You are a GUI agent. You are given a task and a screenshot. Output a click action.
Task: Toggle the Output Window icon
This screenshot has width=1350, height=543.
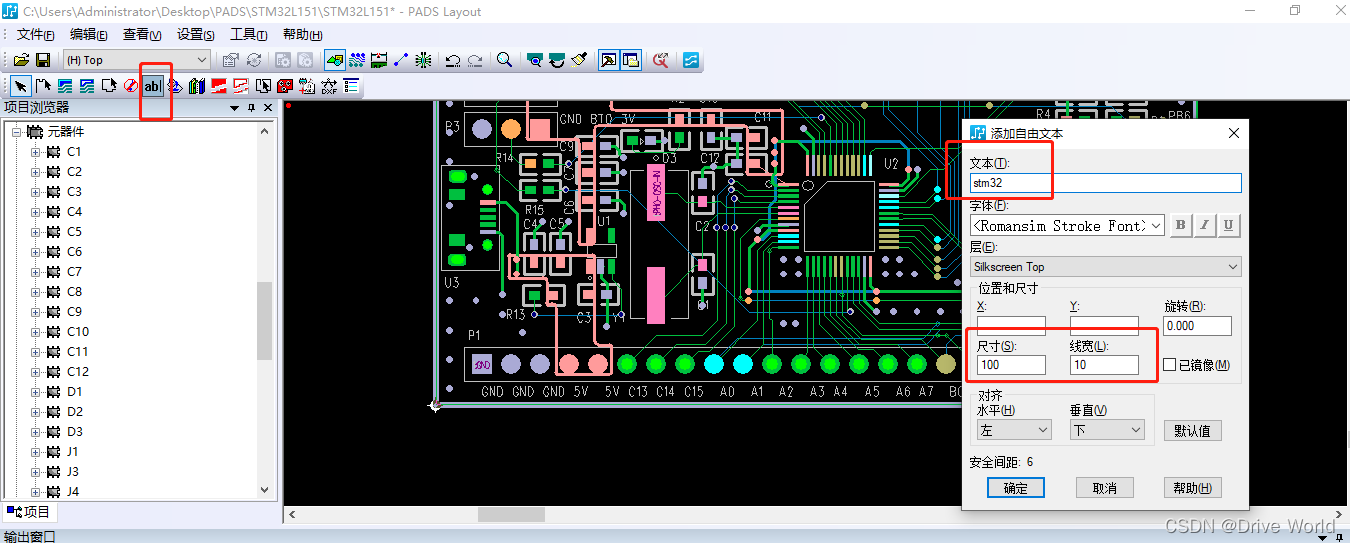[x=608, y=60]
